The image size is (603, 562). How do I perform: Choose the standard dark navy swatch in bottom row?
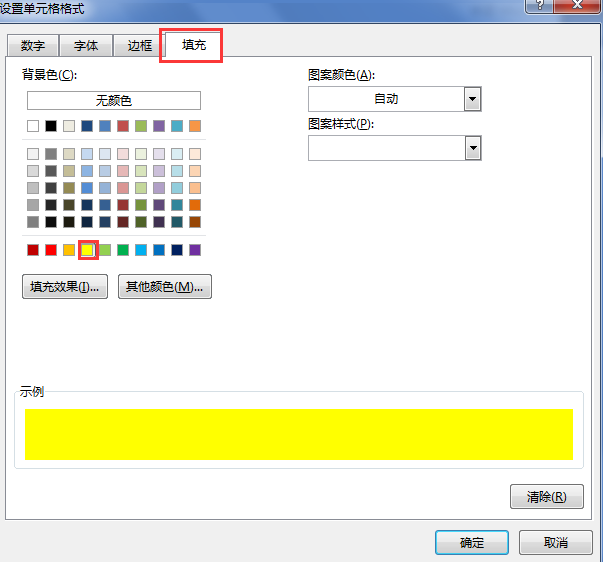pos(177,250)
